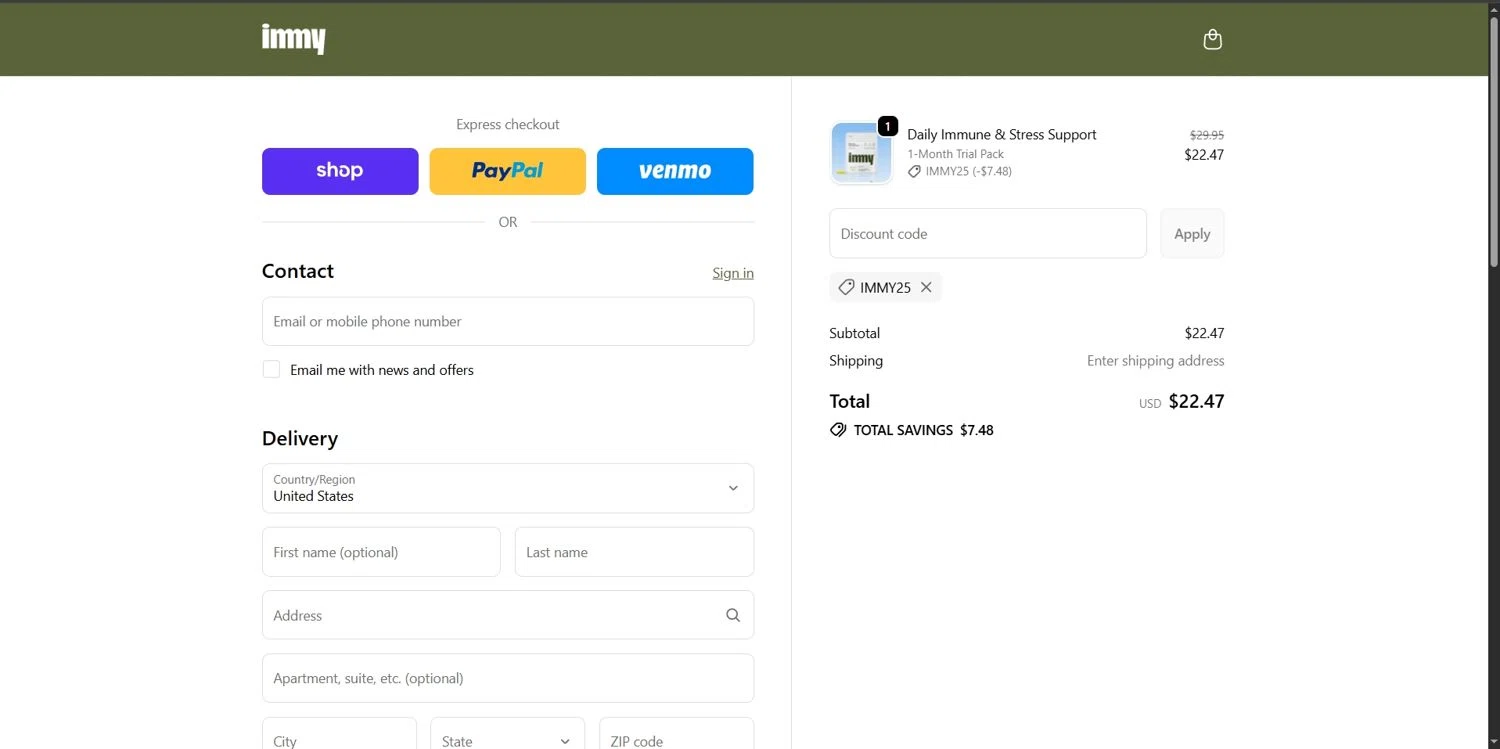Focus the Email or mobile phone number field

click(x=508, y=321)
